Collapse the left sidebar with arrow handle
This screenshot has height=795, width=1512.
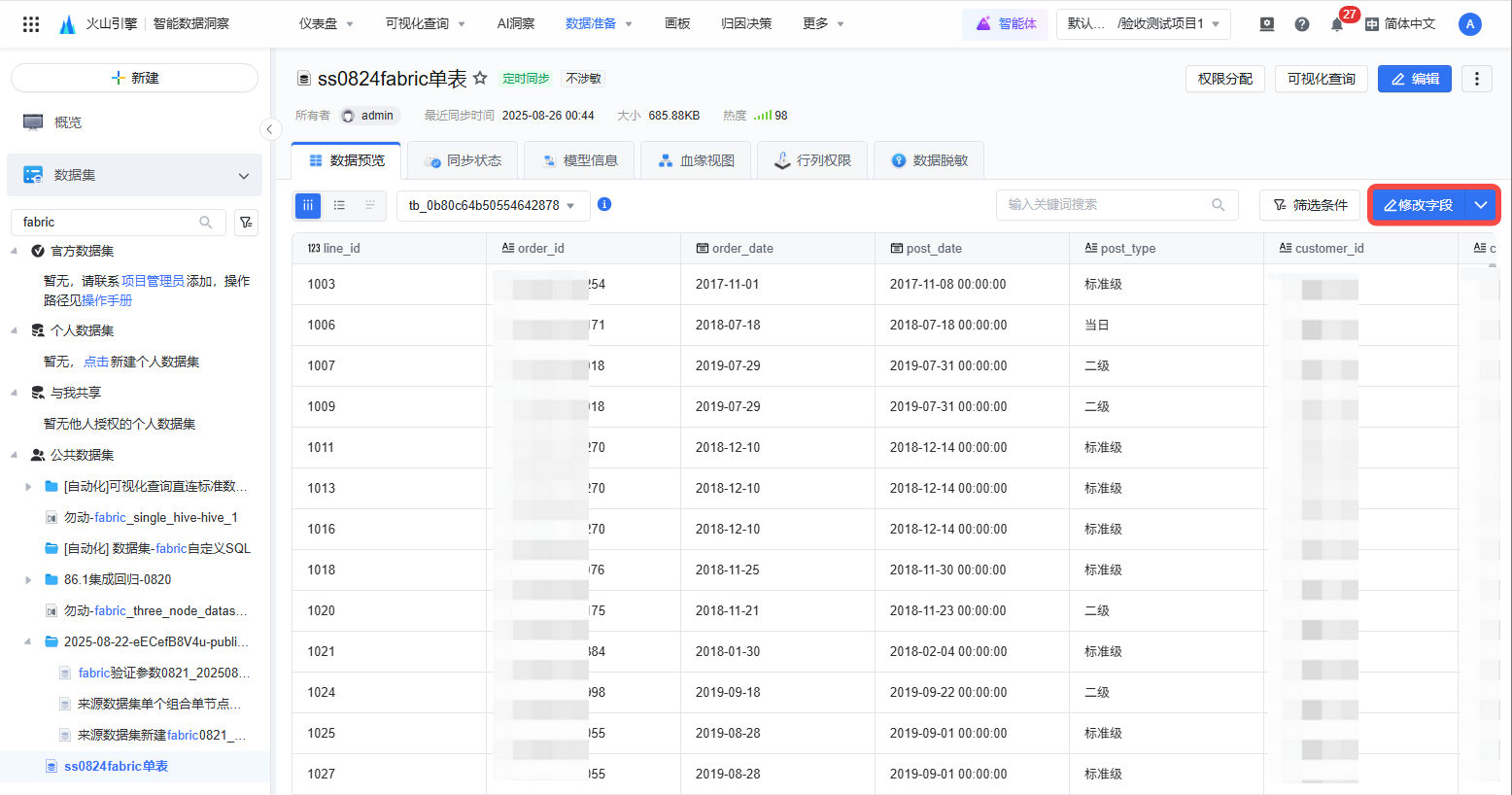270,129
